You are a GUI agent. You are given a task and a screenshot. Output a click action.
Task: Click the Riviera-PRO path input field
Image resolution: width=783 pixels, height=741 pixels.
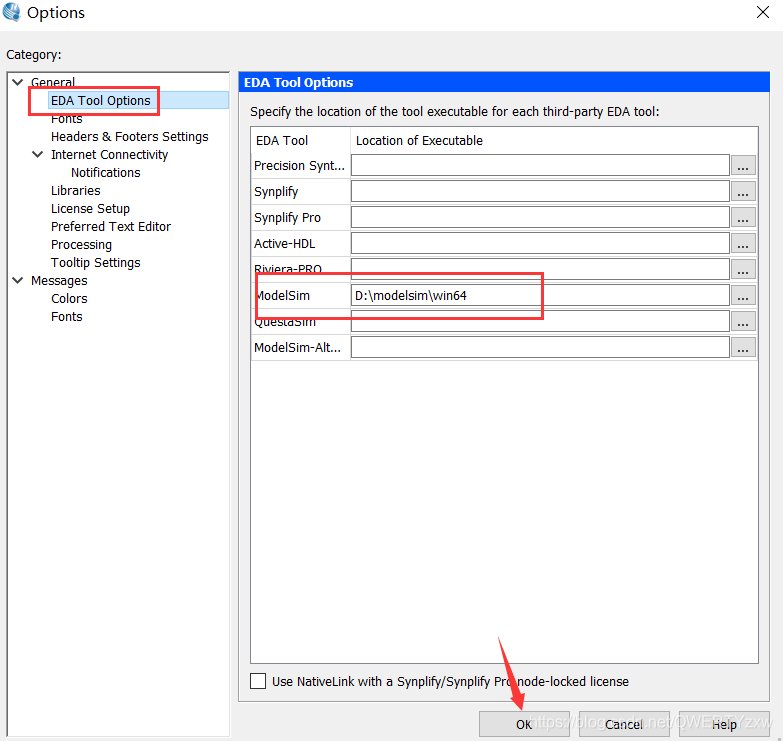tap(540, 269)
